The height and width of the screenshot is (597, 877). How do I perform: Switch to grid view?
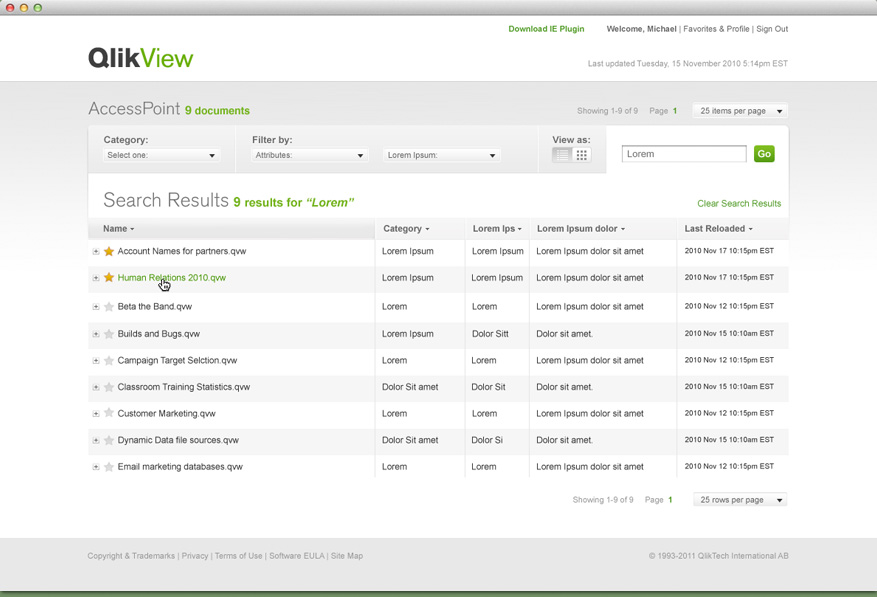coord(580,153)
